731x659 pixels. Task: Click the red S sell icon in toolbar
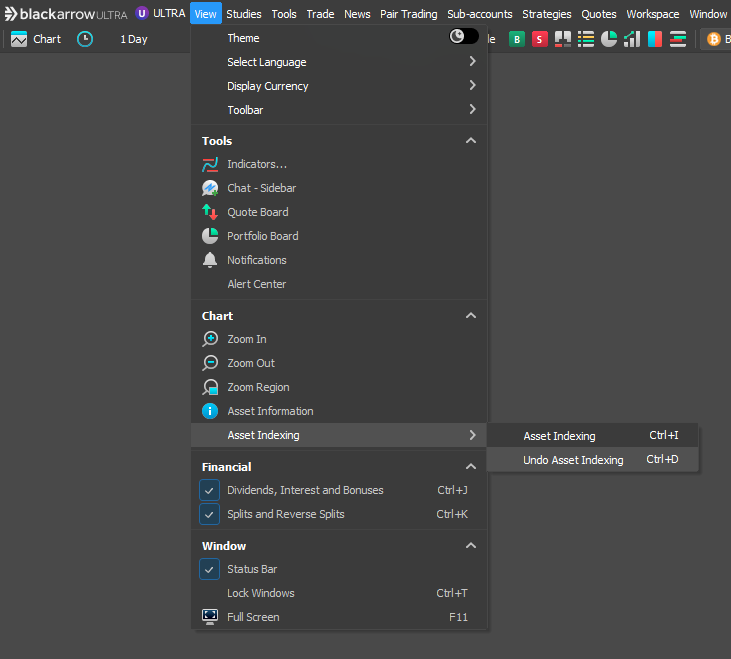540,39
